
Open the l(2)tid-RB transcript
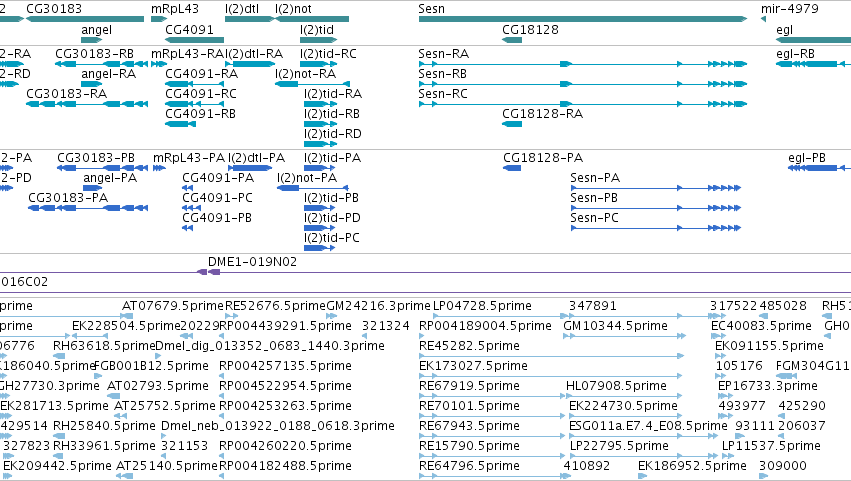(x=332, y=114)
